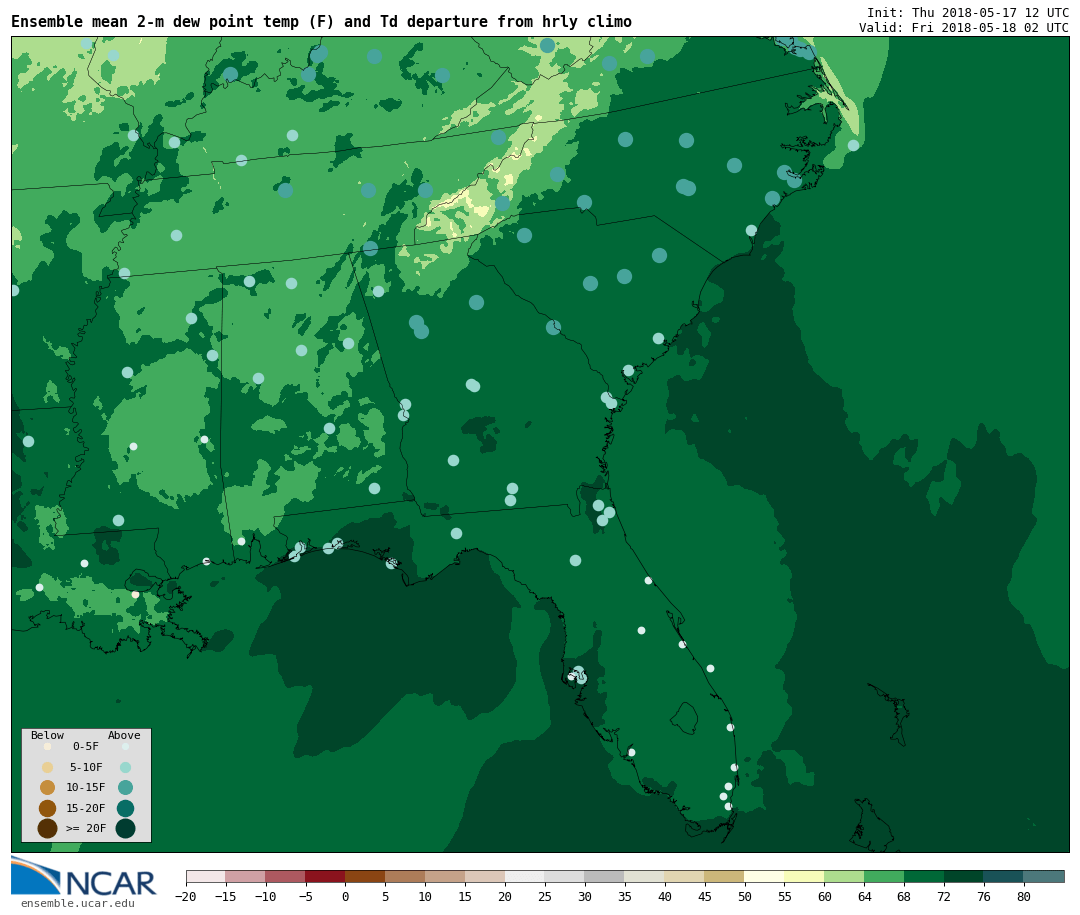Viewport: 1080px width, 915px height.
Task: Click the colorbar label 80
Action: pos(1024,896)
